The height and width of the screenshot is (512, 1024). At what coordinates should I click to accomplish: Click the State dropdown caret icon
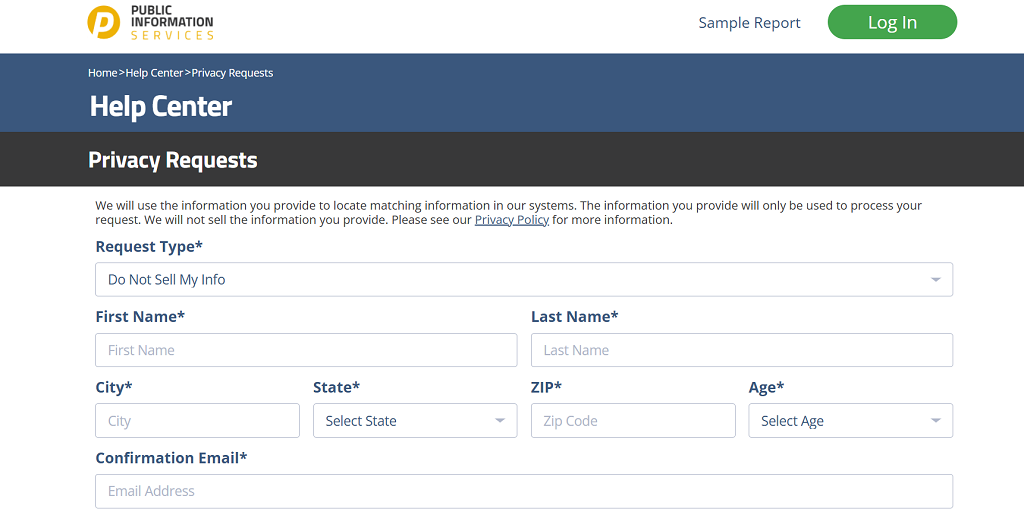(x=500, y=421)
